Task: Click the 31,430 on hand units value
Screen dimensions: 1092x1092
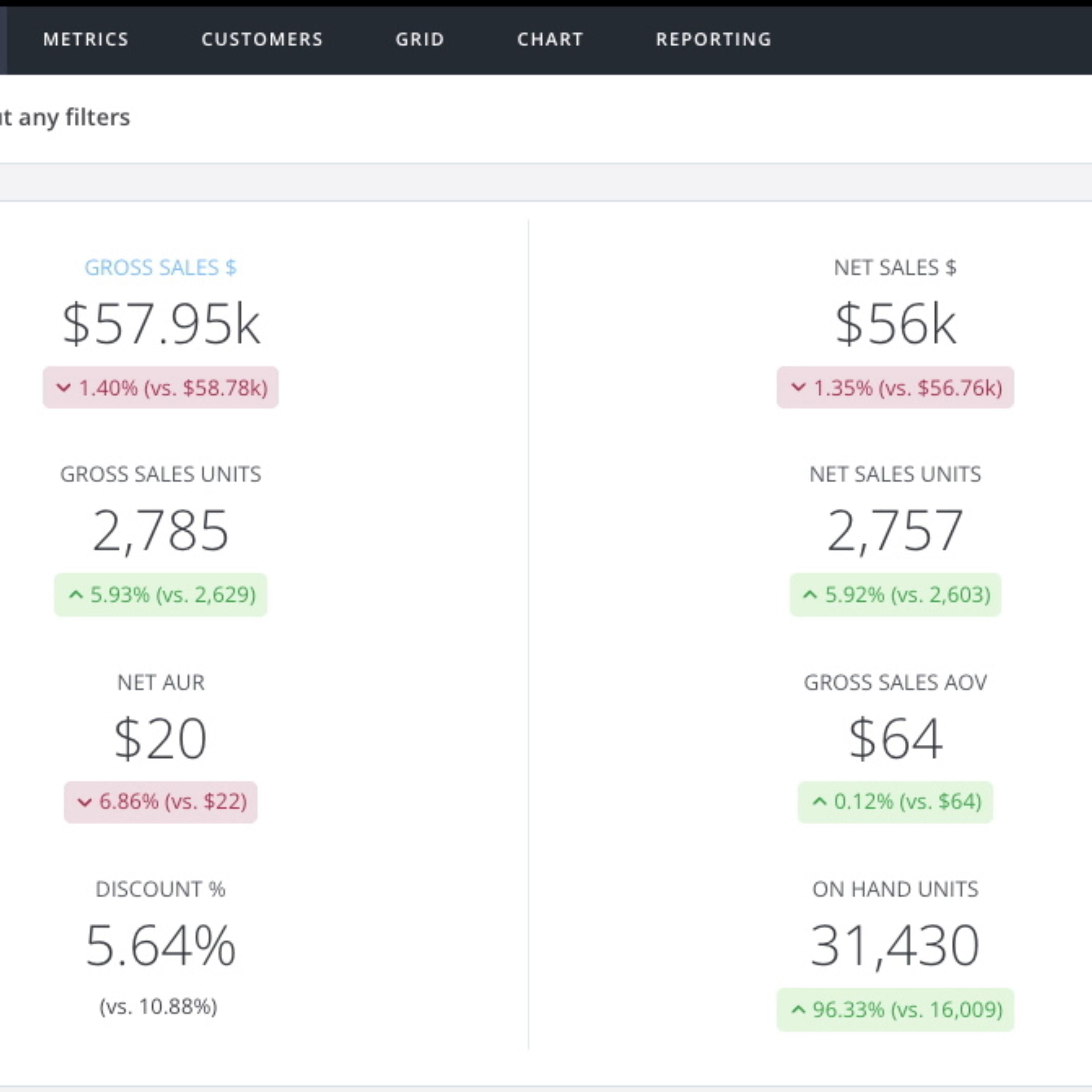Action: click(x=895, y=946)
